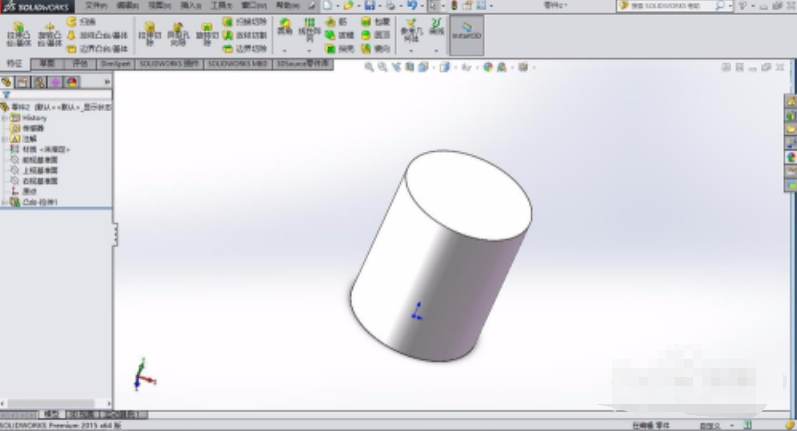Select the Lofted Cut (放样切割) tool
The width and height of the screenshot is (797, 431).
pos(245,35)
